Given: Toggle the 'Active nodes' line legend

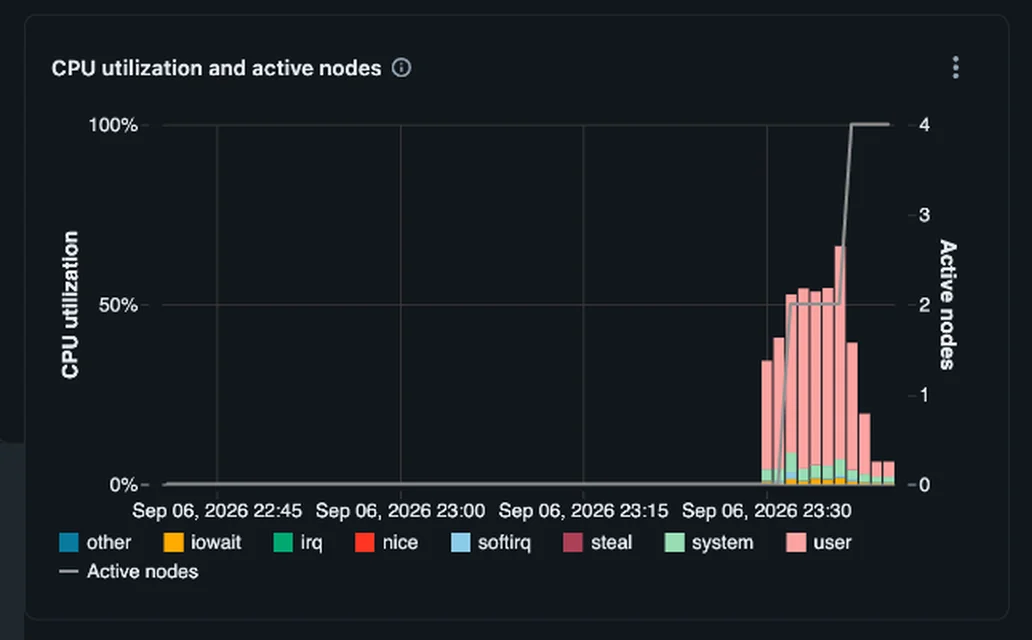Looking at the screenshot, I should (128, 572).
